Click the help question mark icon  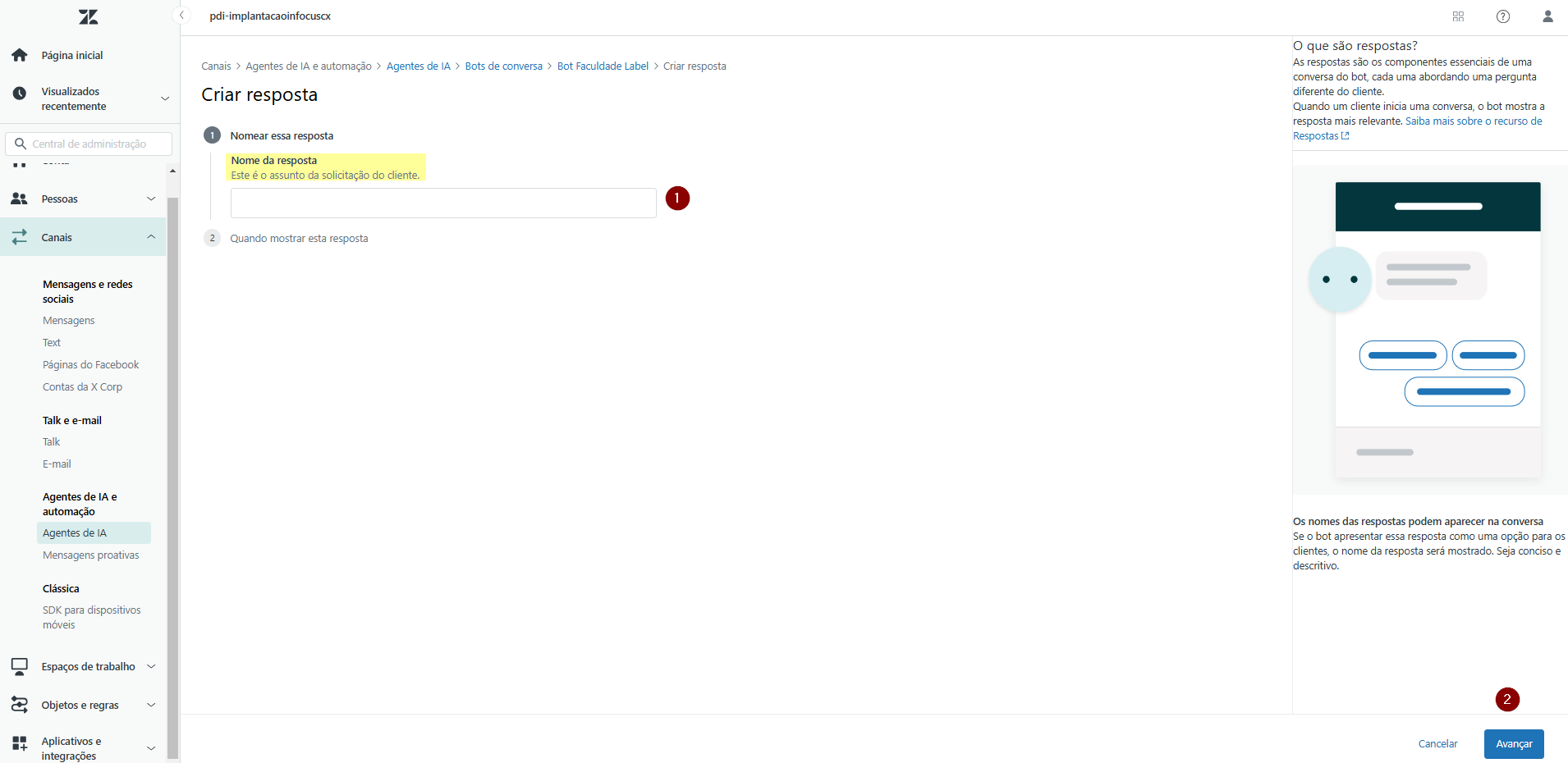(1502, 16)
